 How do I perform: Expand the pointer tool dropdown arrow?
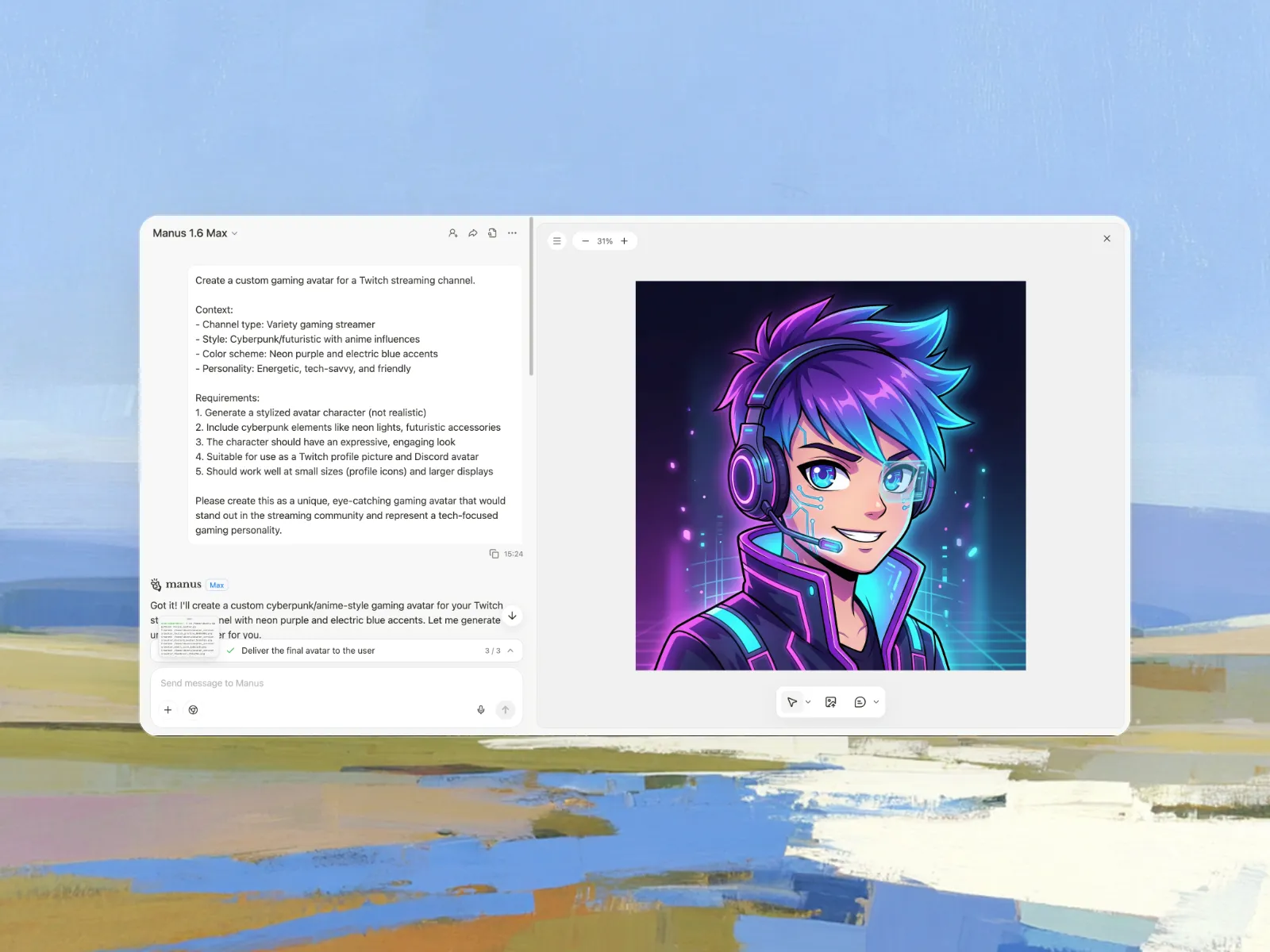(x=808, y=702)
